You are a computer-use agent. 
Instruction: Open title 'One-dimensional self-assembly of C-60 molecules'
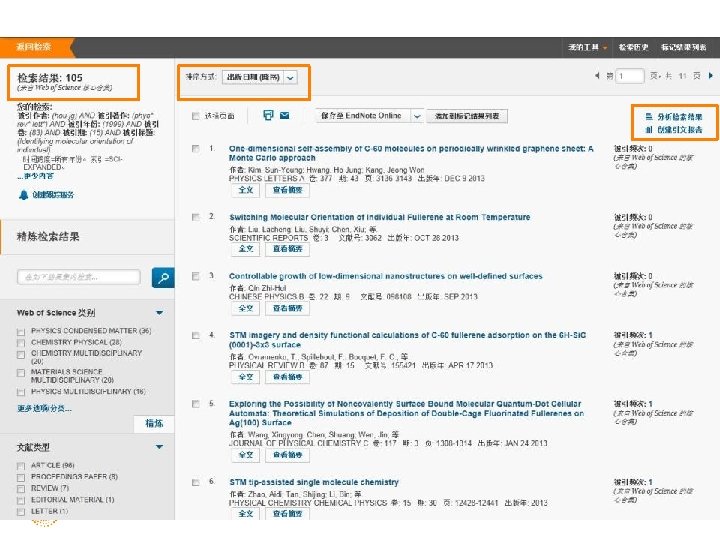pos(411,153)
